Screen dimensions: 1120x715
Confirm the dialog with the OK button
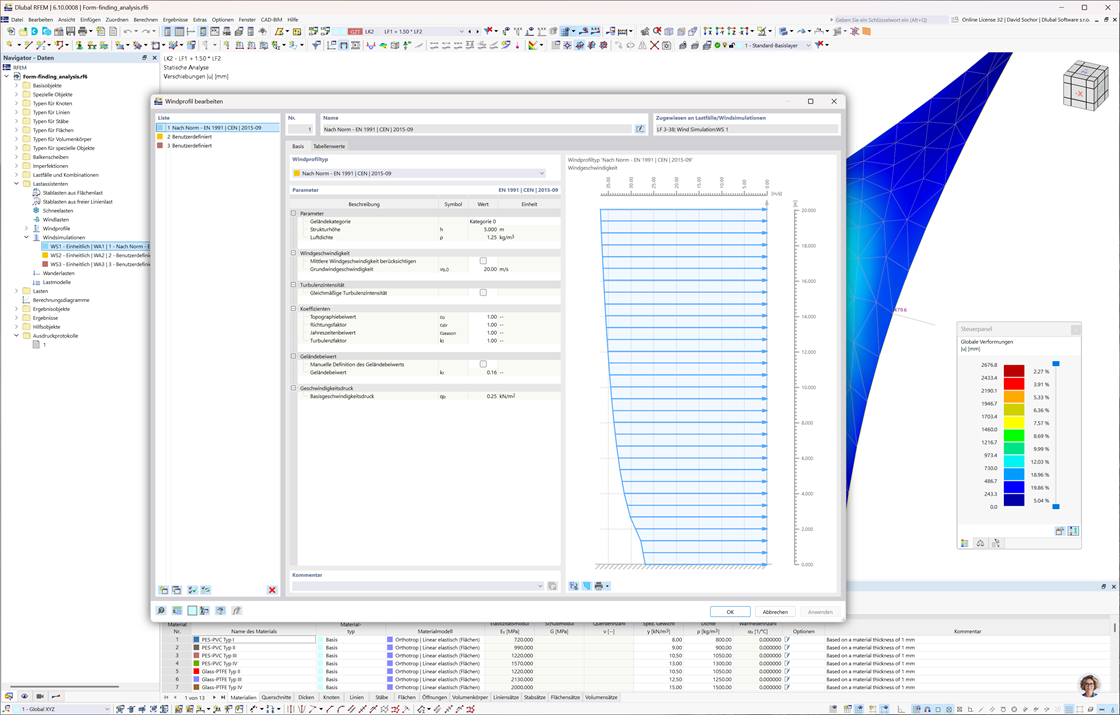tap(732, 612)
